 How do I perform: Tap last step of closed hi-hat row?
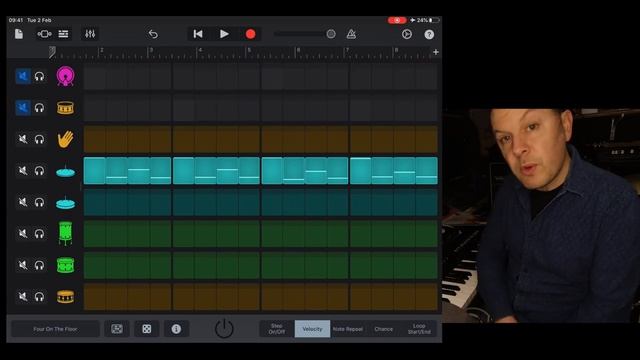pos(427,171)
